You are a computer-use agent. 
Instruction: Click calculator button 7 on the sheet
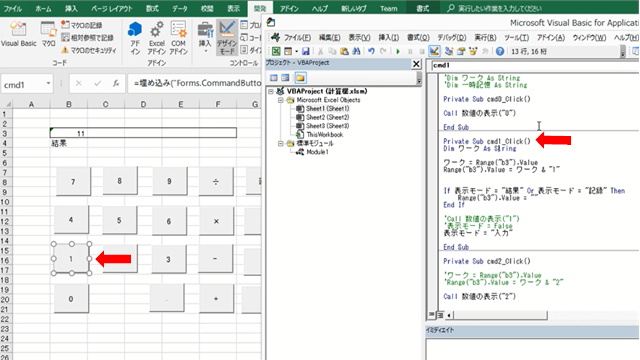pyautogui.click(x=73, y=181)
